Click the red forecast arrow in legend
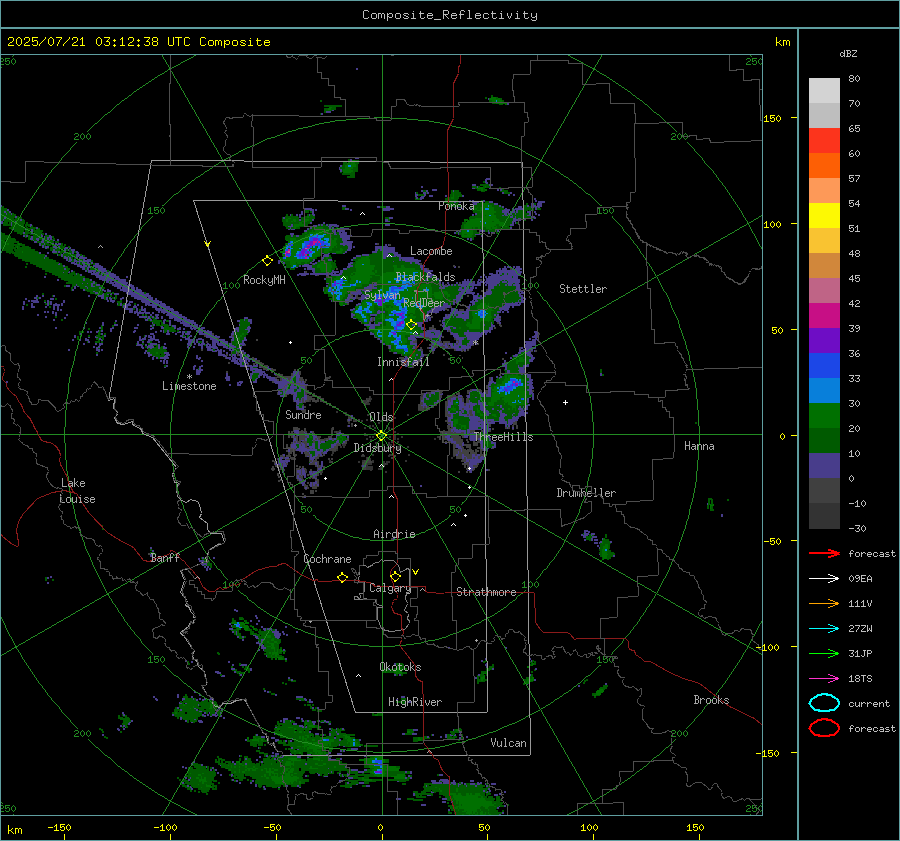Screen dimensions: 900x841 click(824, 553)
